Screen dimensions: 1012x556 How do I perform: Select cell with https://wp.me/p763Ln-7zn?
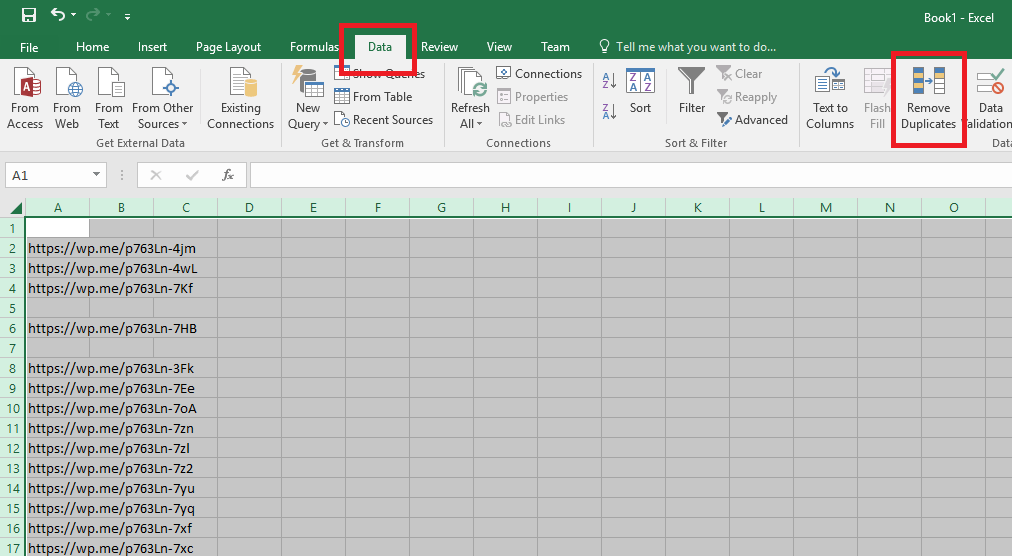57,428
